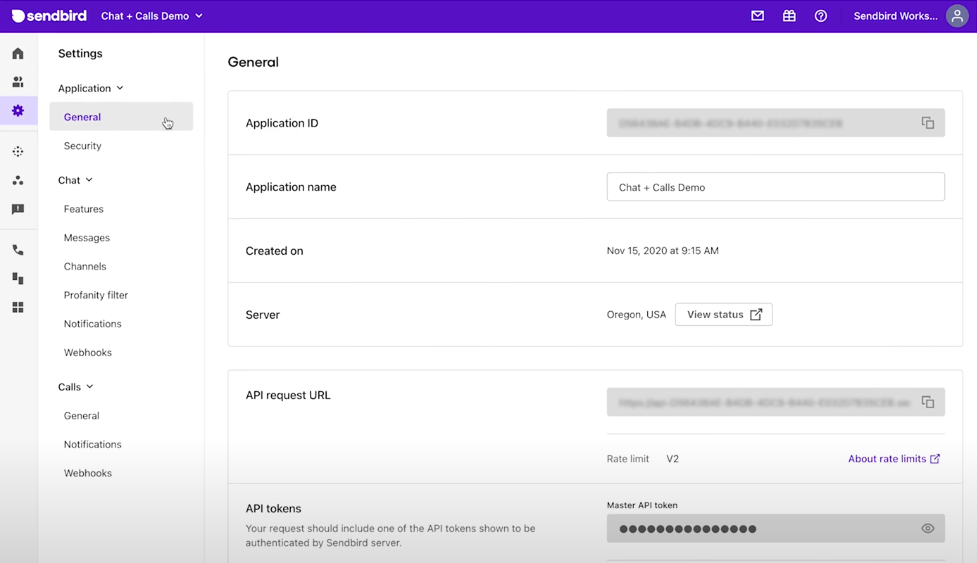The image size is (977, 563).
Task: Open the three-dots cluster icon in sidebar
Action: tap(18, 180)
